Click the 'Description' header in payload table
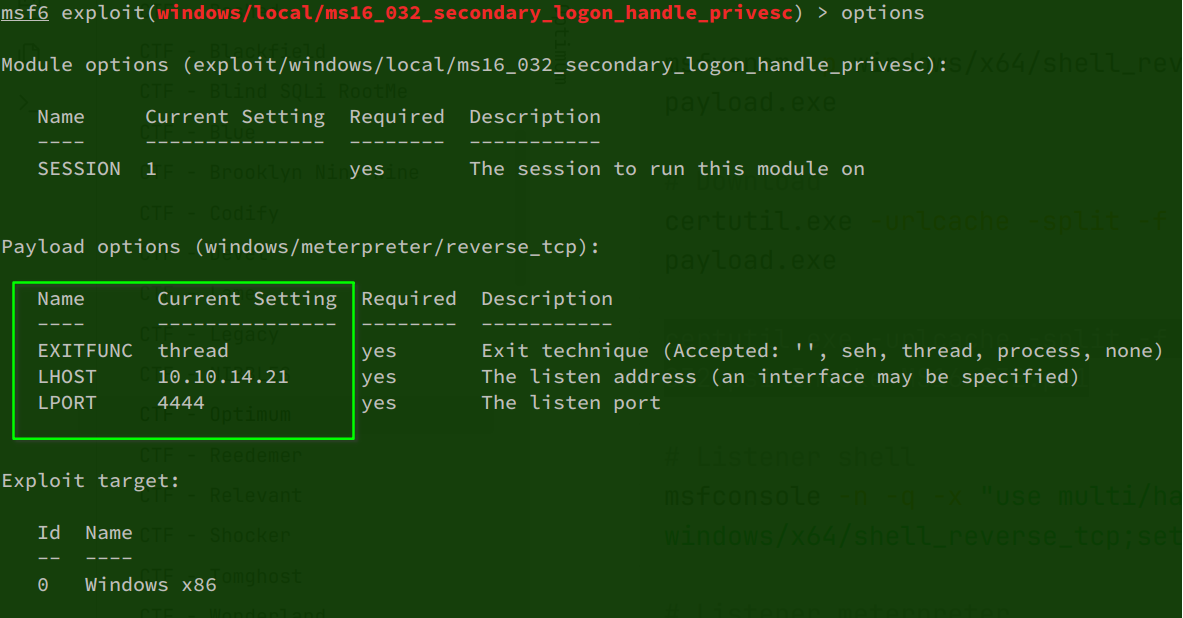Viewport: 1183px width, 618px height. coord(547,299)
